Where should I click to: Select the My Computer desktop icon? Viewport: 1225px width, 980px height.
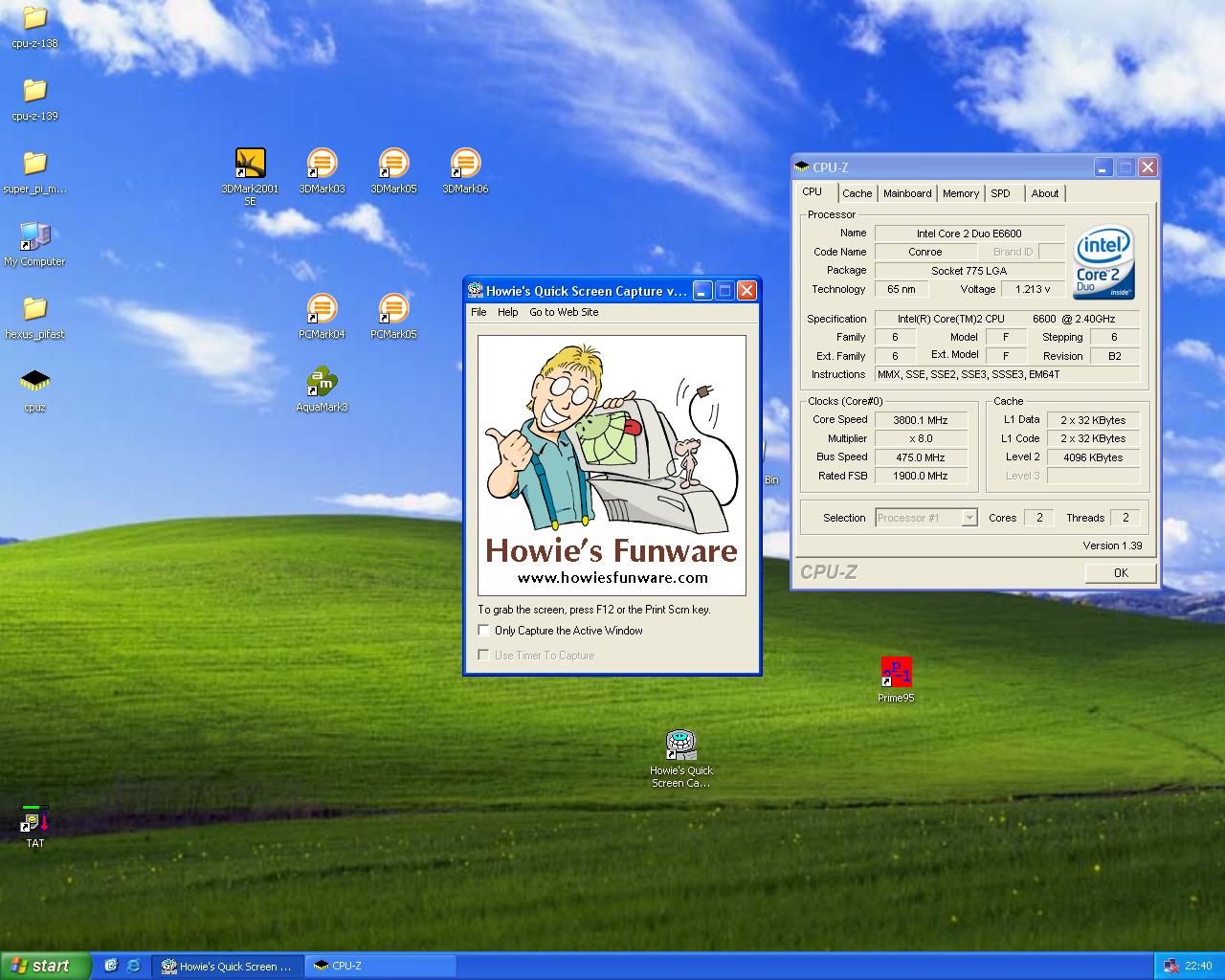tap(34, 236)
